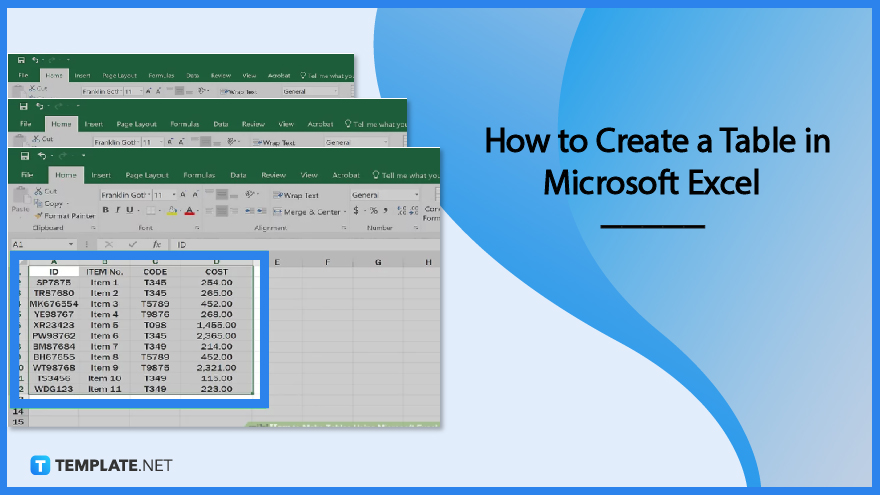Click Cut scissors in front Excel window
Viewport: 880px width, 495px height.
pos(38,191)
